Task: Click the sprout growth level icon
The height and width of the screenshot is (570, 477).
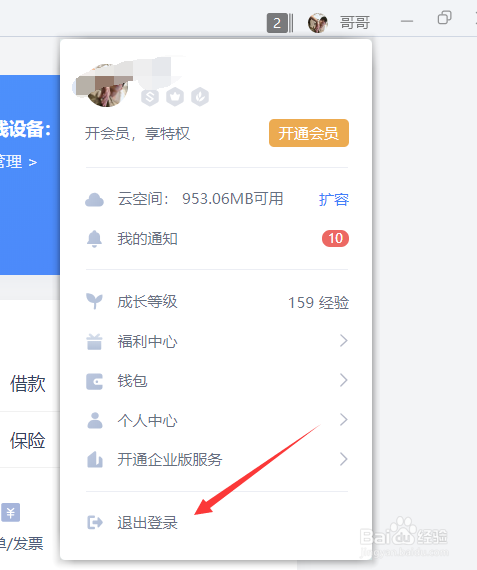Action: 94,301
